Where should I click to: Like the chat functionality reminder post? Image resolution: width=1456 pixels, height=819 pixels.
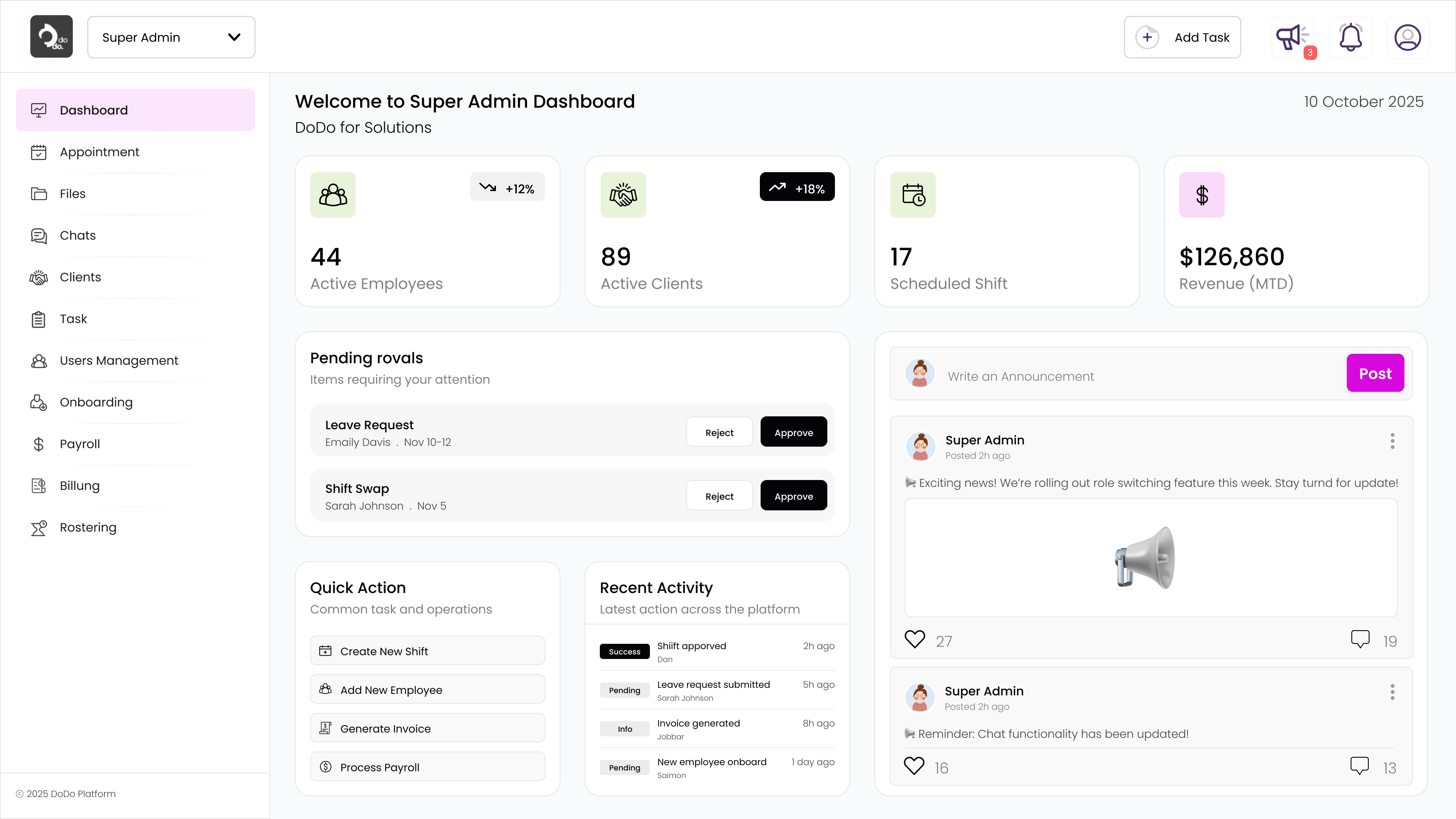(x=914, y=766)
